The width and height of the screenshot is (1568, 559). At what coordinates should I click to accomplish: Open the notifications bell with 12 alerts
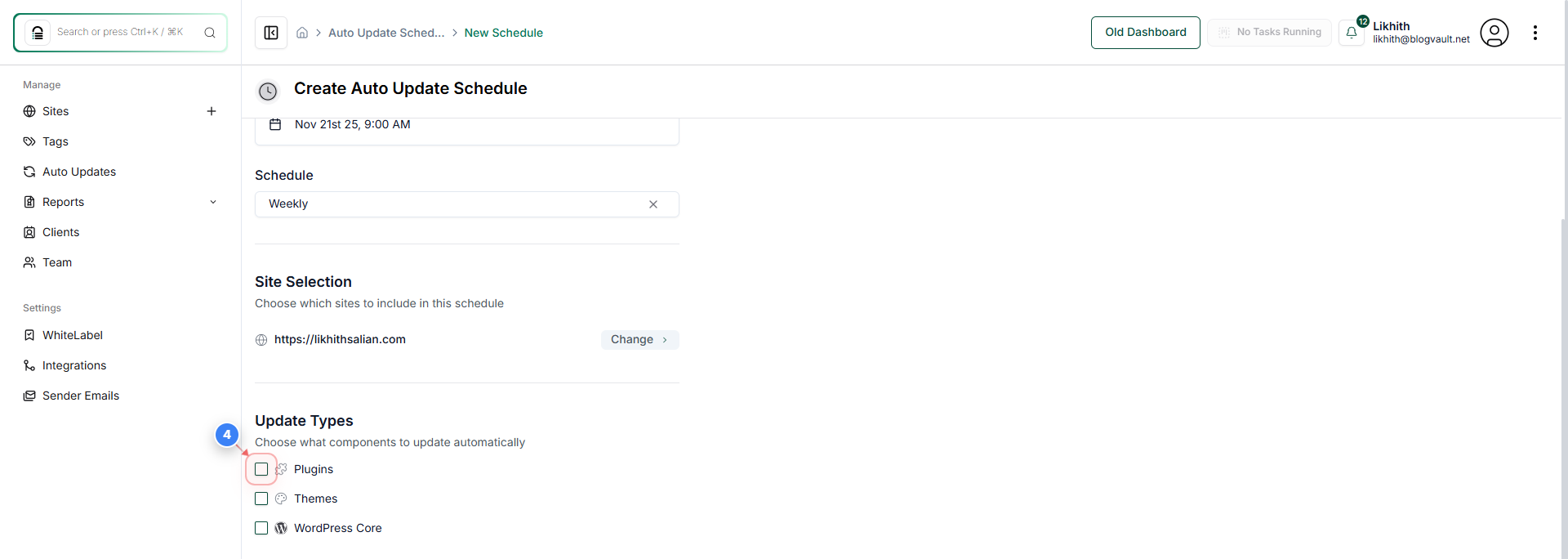(x=1352, y=32)
